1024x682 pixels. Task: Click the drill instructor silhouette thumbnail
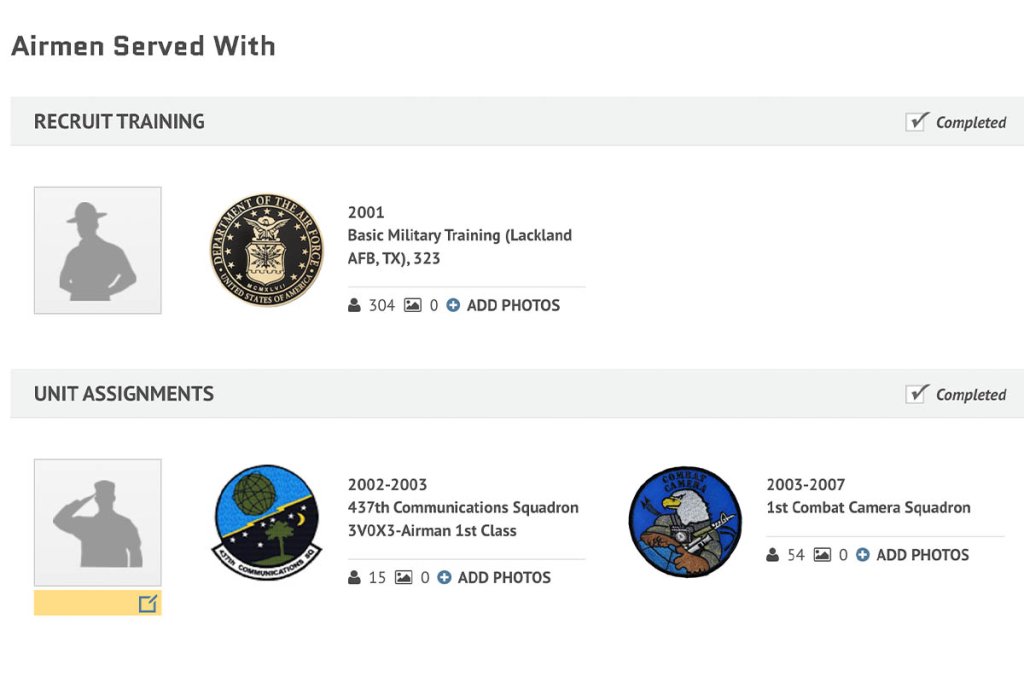[98, 250]
